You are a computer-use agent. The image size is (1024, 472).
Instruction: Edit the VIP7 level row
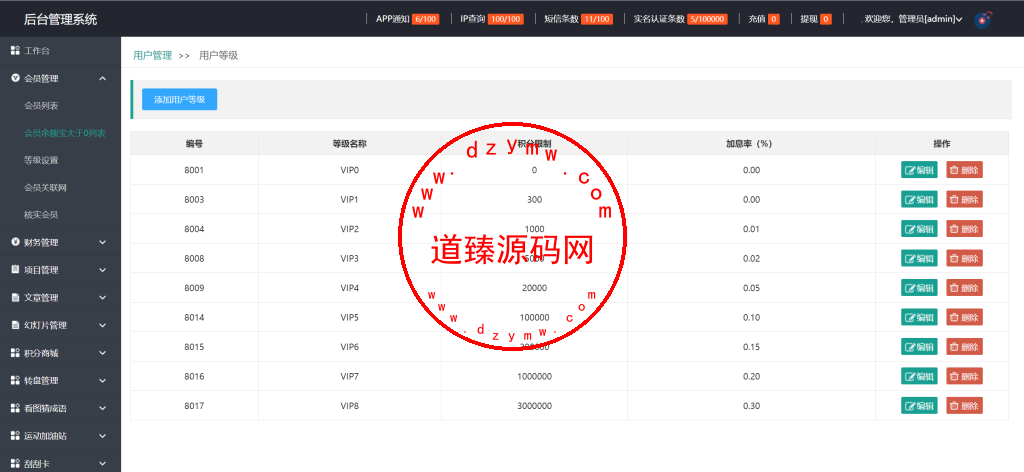pos(920,376)
